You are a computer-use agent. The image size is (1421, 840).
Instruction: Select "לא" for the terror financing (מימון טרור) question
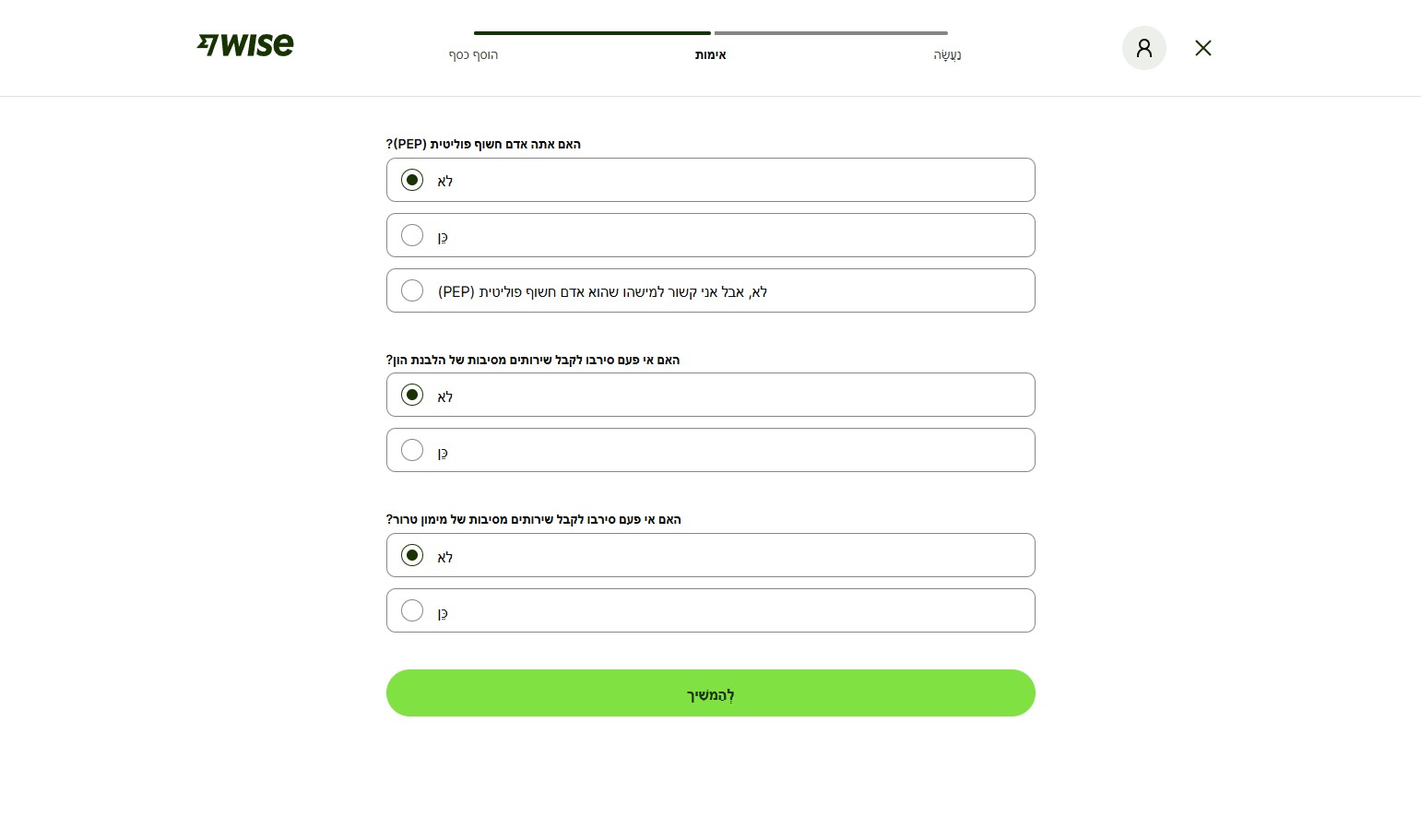point(412,555)
